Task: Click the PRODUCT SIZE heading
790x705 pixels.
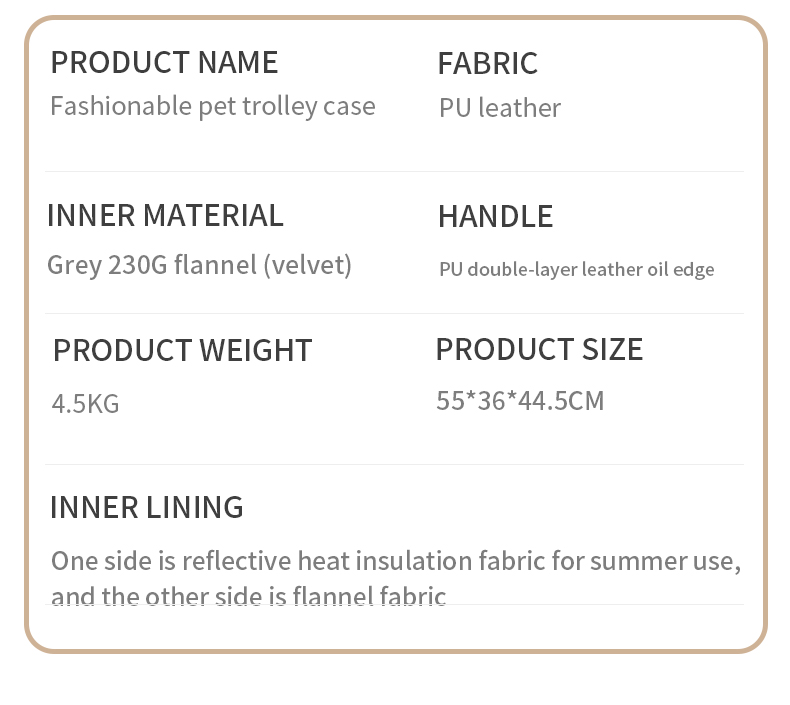Action: (x=540, y=349)
